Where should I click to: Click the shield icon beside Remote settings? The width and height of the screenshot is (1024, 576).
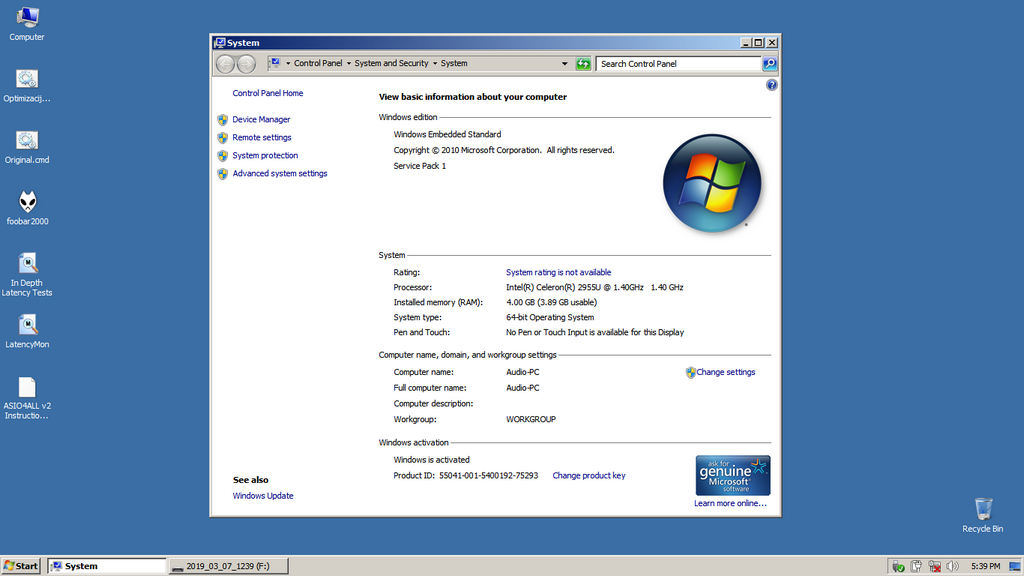coord(223,138)
